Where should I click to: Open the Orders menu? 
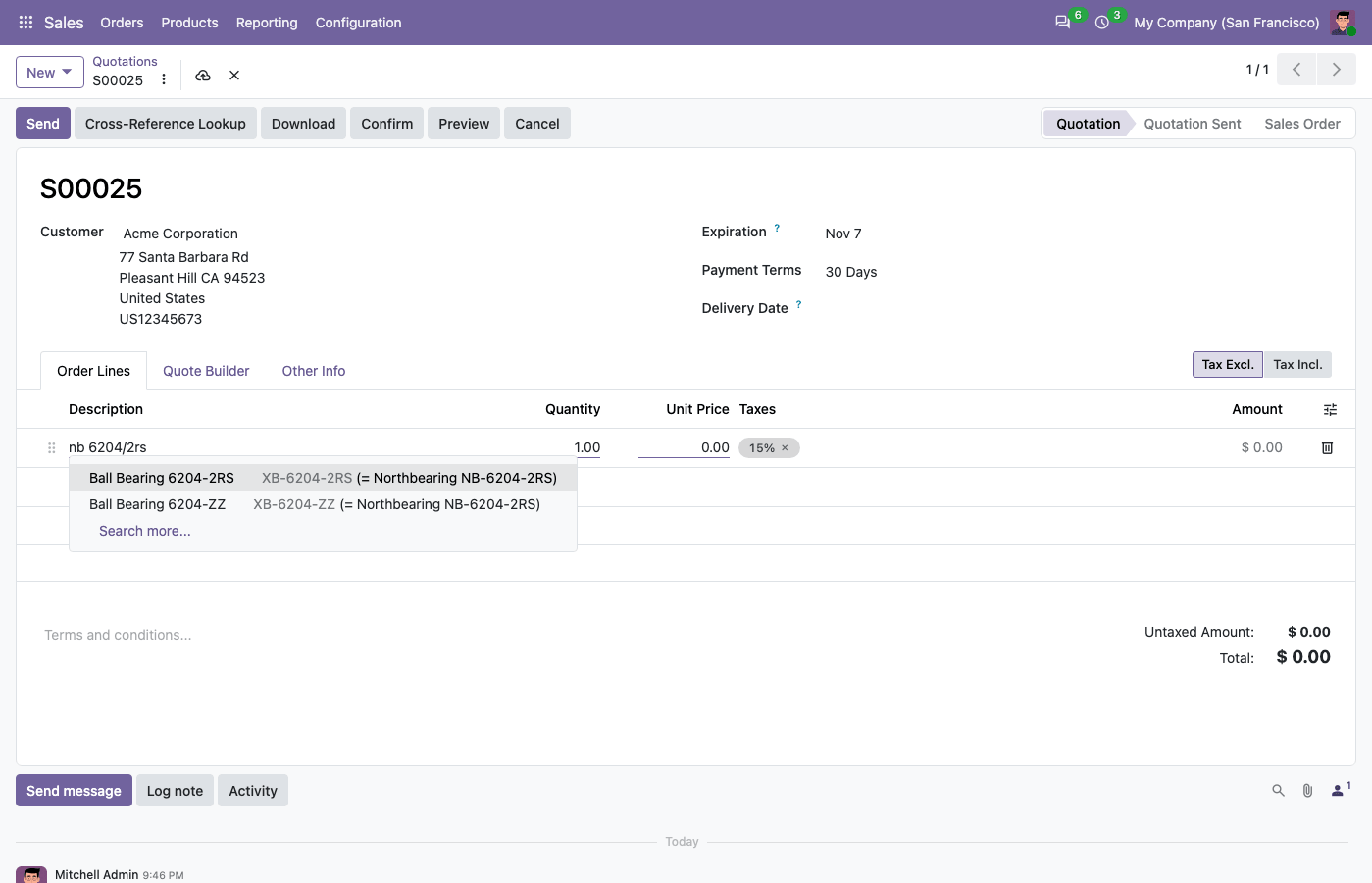[122, 23]
